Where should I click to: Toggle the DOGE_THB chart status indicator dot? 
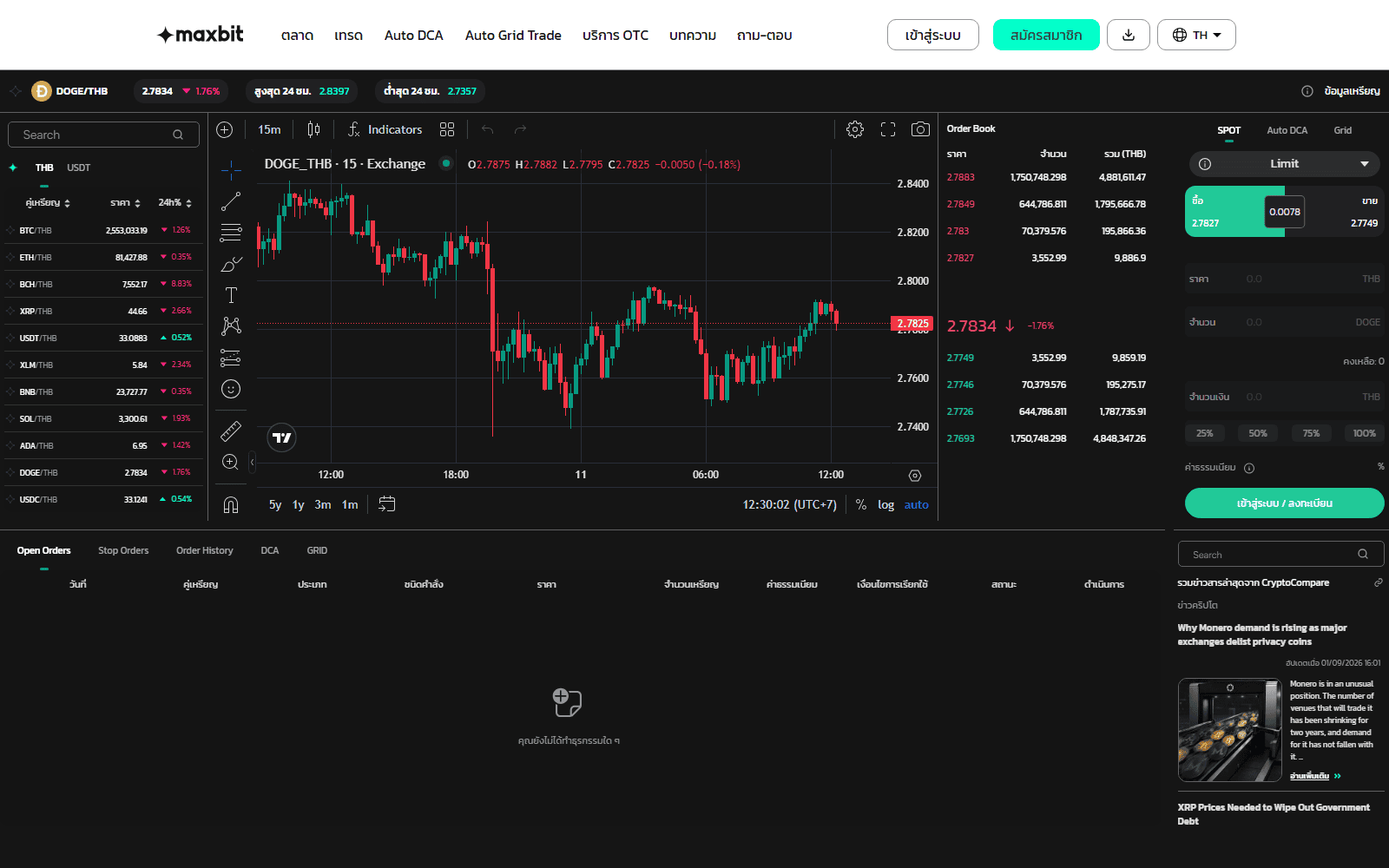click(446, 163)
